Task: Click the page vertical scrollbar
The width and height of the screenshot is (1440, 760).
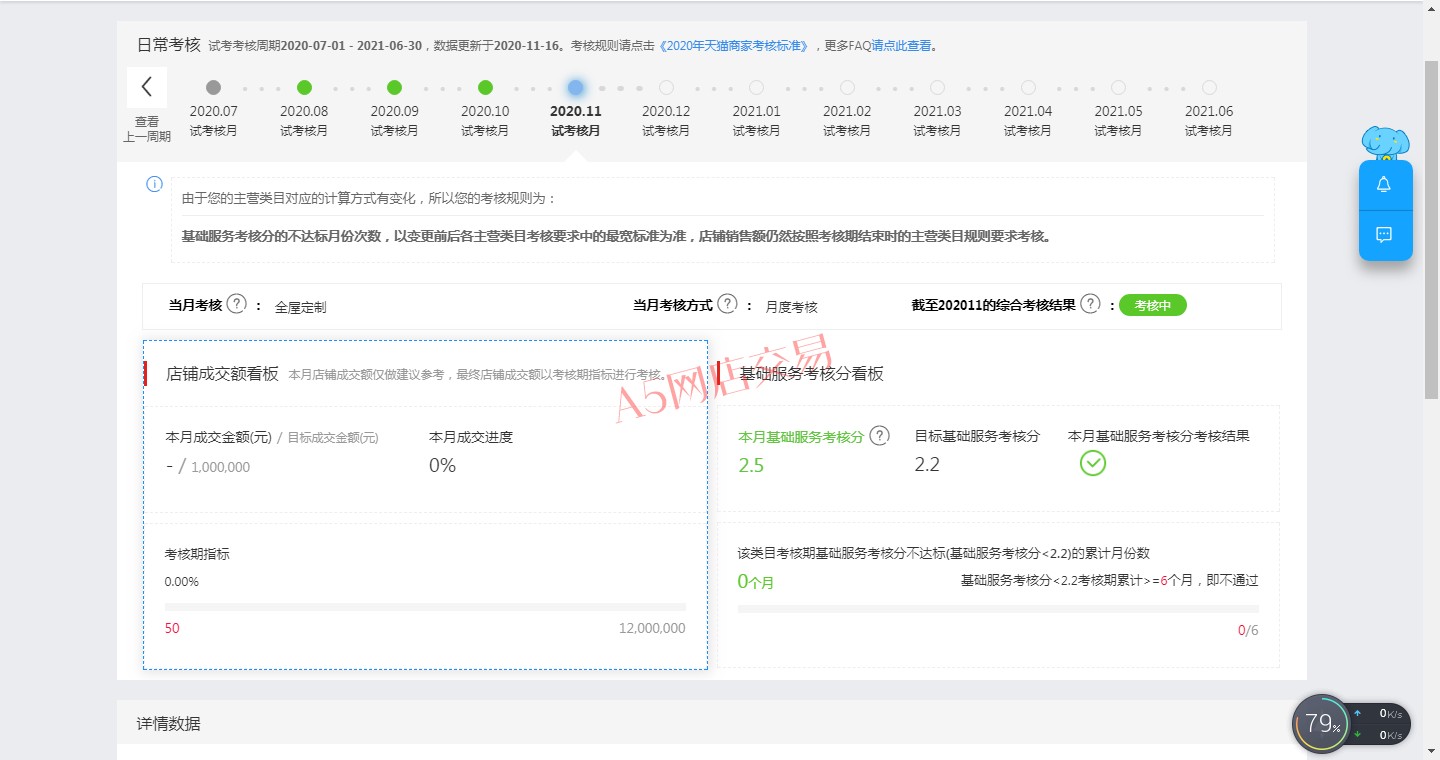Action: click(1431, 228)
